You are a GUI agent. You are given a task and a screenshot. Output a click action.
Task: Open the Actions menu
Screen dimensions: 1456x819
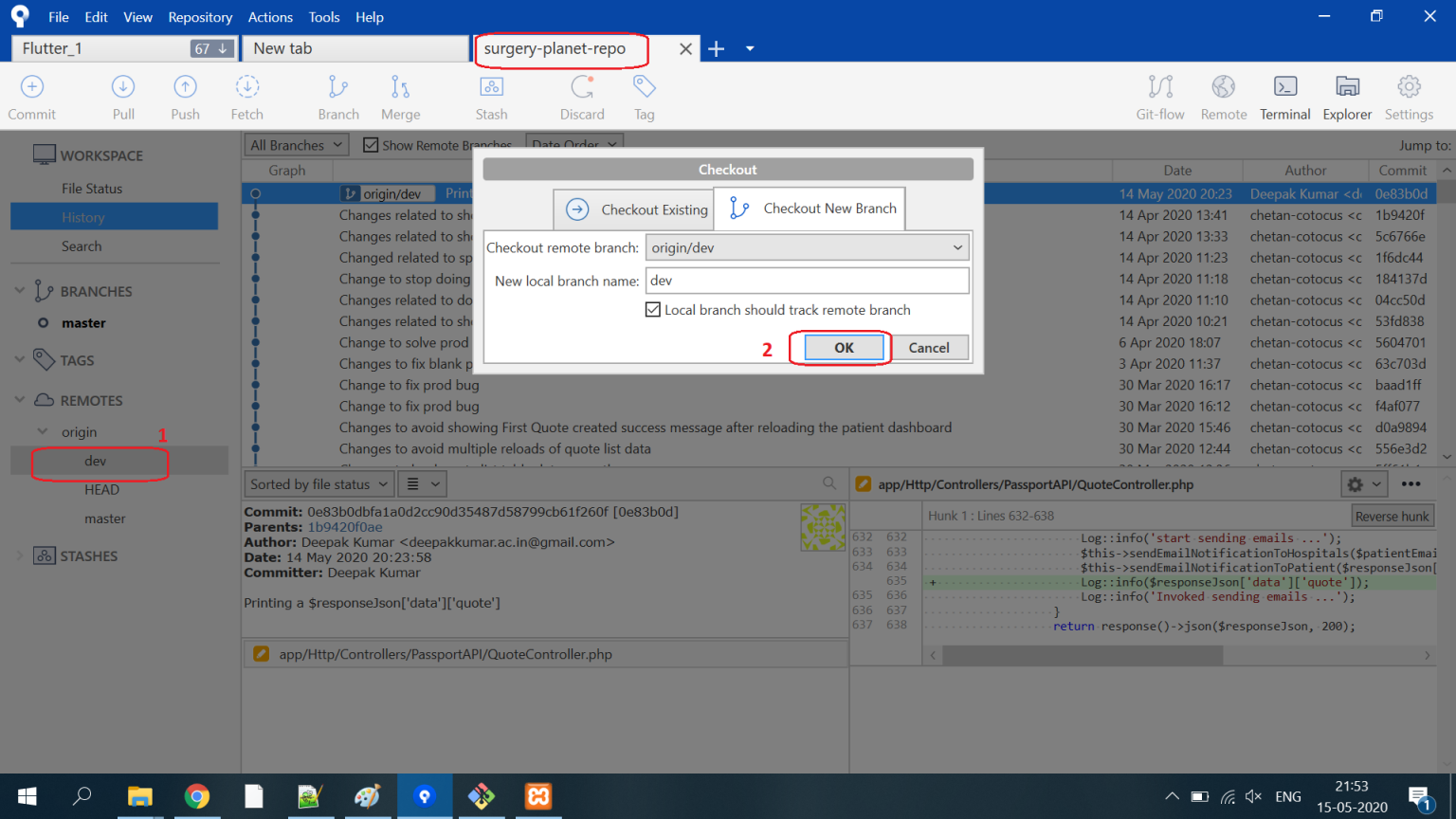coord(270,17)
